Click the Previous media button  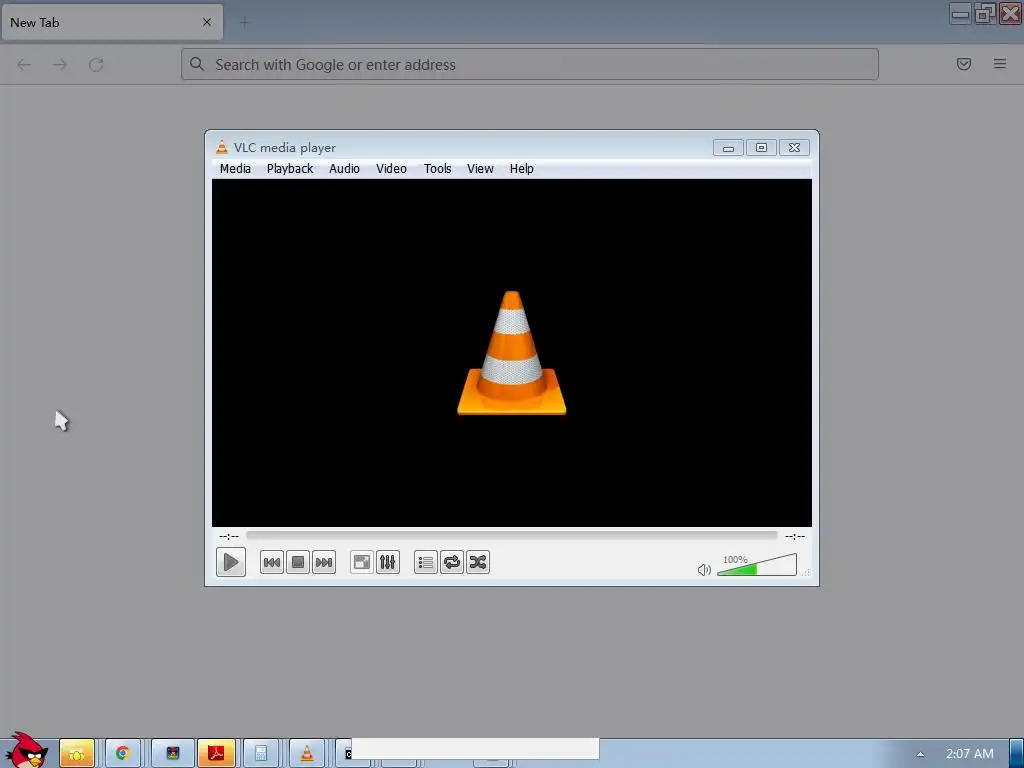tap(272, 562)
